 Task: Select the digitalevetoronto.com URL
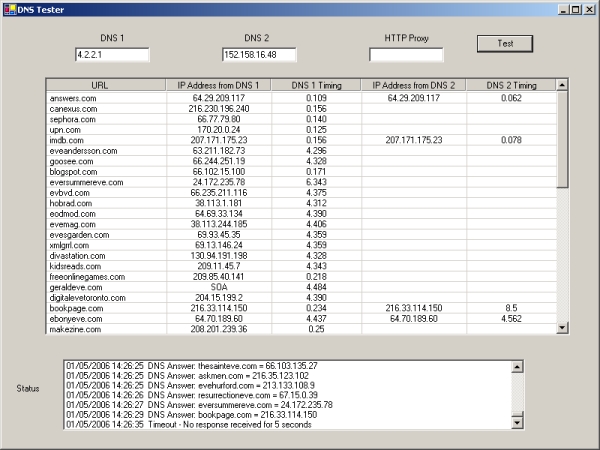87,298
